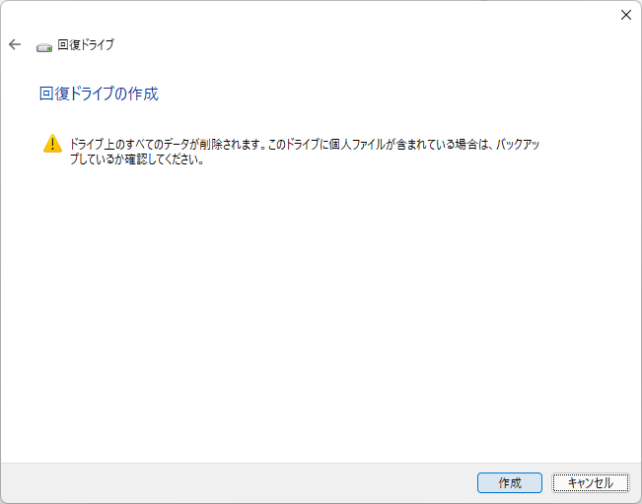The image size is (642, 504).
Task: Click the 回復ドライブ window title text
Action: (85, 45)
